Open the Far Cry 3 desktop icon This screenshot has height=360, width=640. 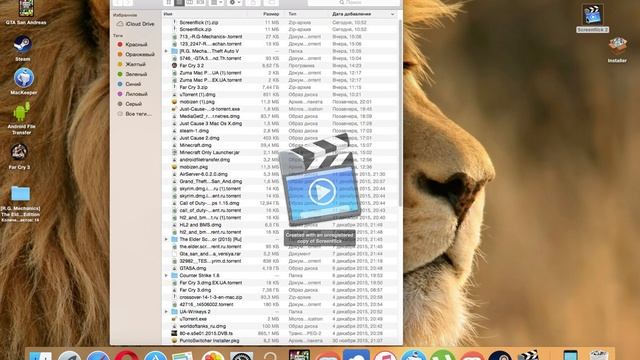click(19, 156)
